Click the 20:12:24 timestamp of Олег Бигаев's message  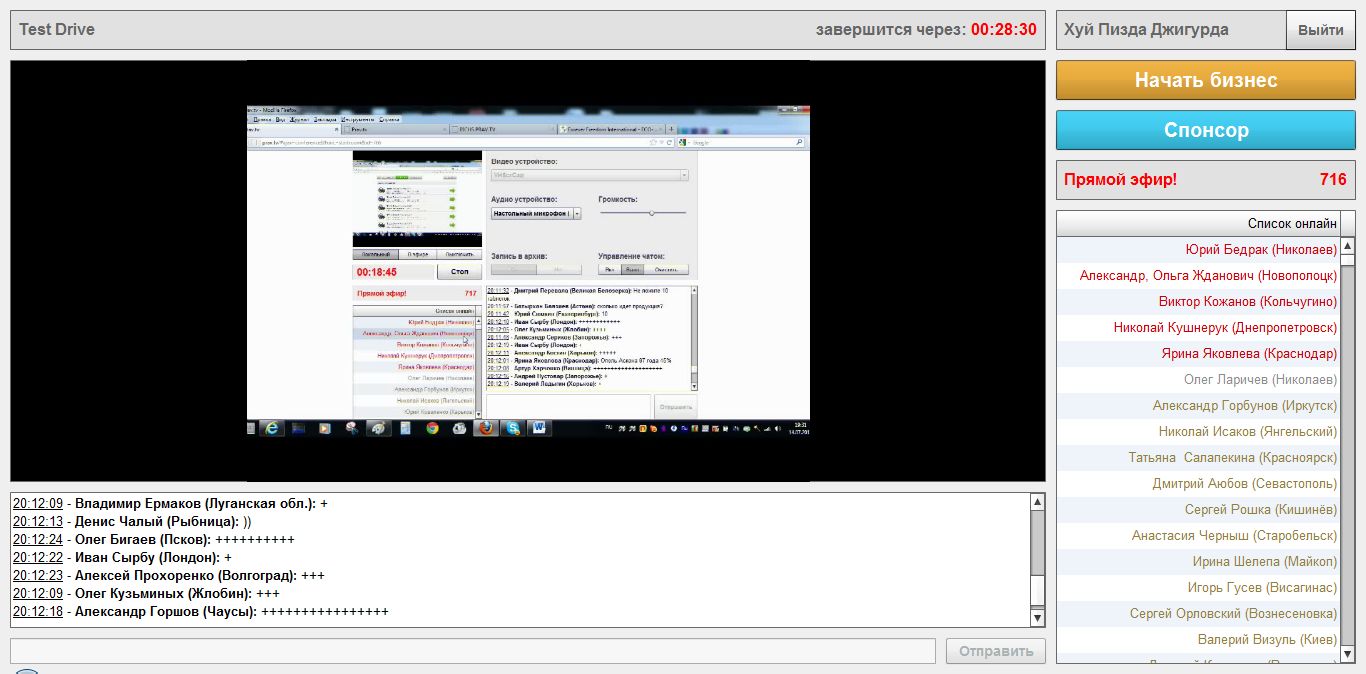[38, 540]
